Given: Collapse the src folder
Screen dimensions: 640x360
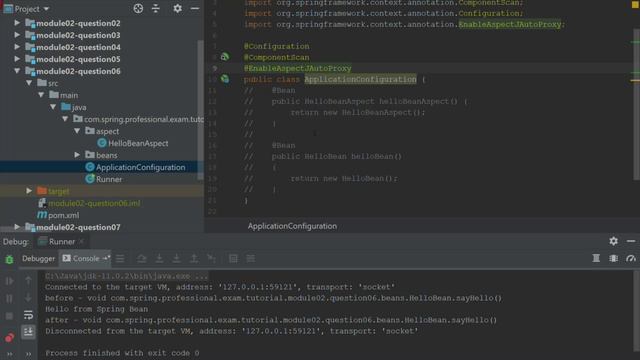Looking at the screenshot, I should tap(29, 83).
